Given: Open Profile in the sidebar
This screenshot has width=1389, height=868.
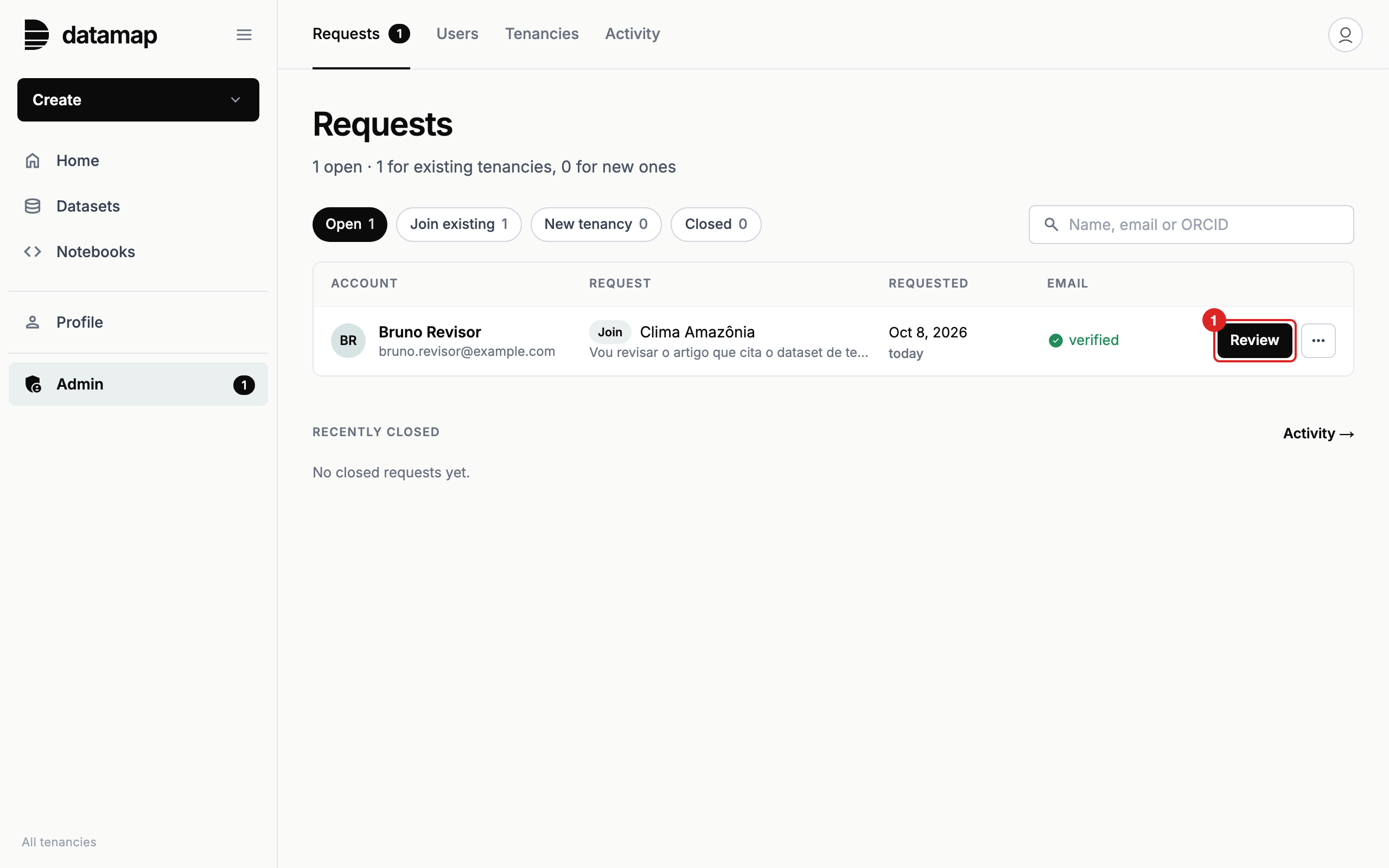Looking at the screenshot, I should pos(138,322).
